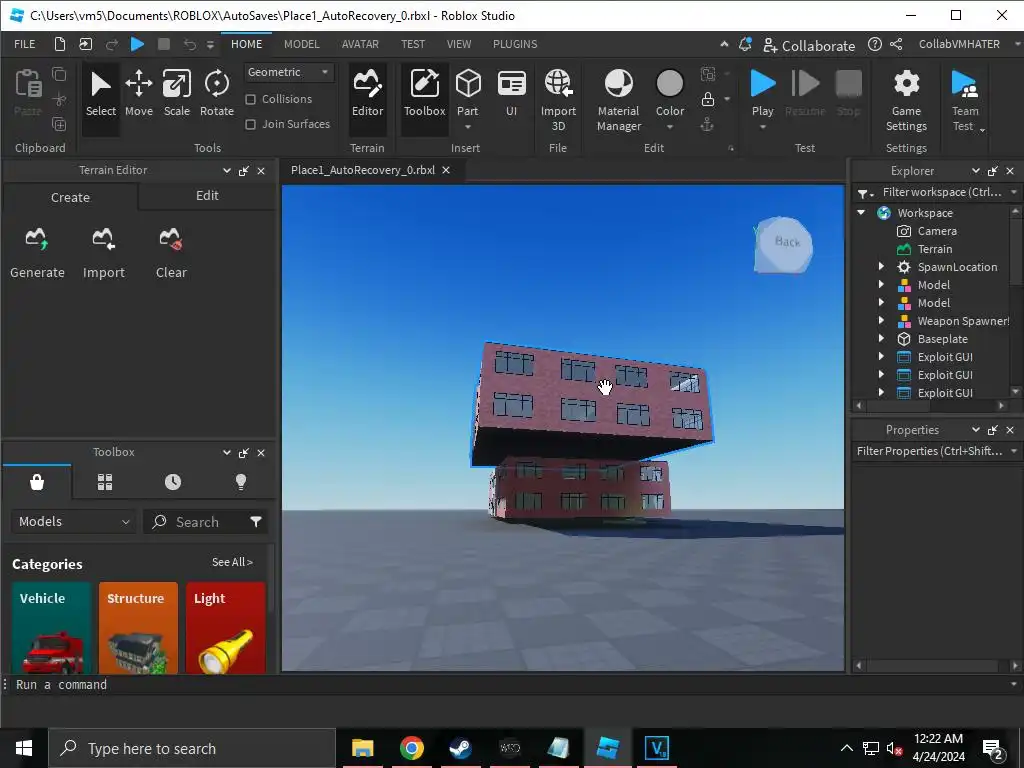Click the lock tool icon

707,99
